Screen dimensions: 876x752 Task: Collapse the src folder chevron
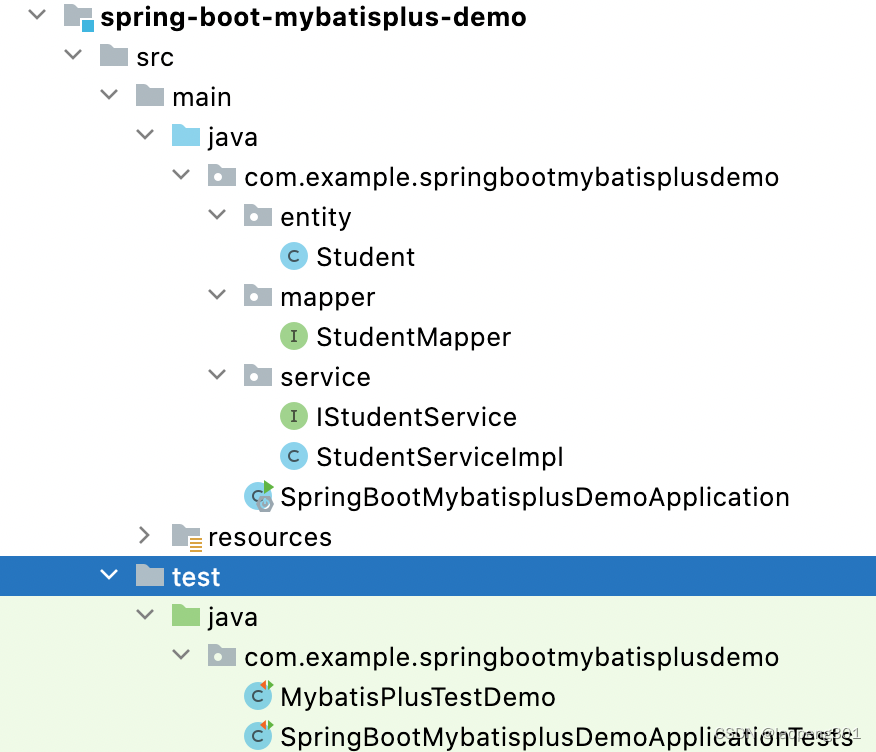pyautogui.click(x=74, y=56)
